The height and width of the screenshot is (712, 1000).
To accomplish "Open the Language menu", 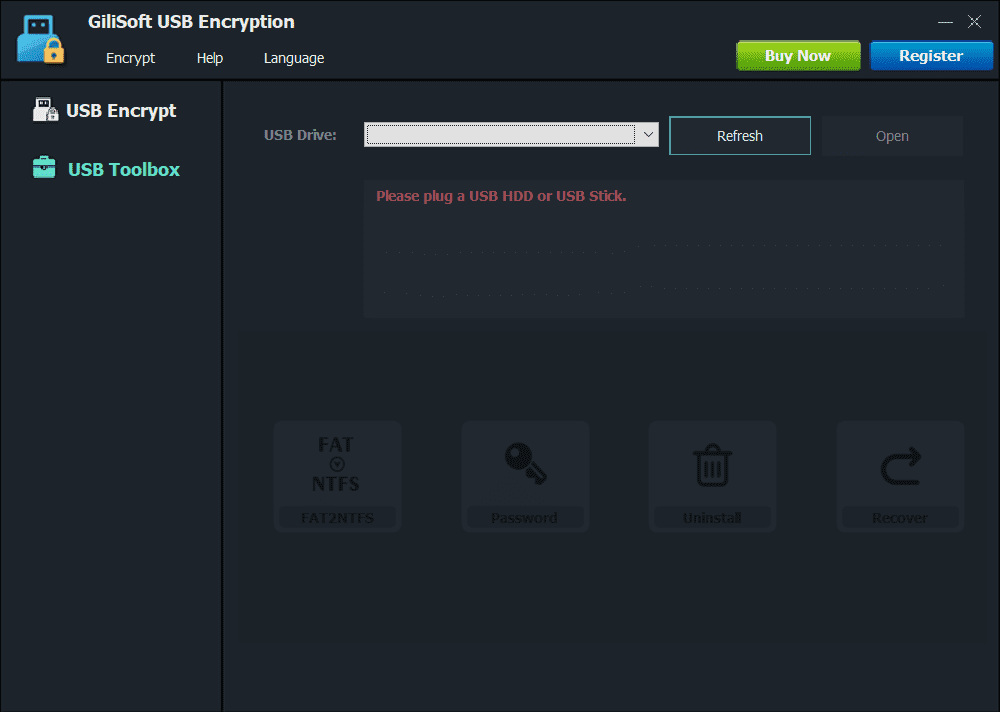I will 294,58.
